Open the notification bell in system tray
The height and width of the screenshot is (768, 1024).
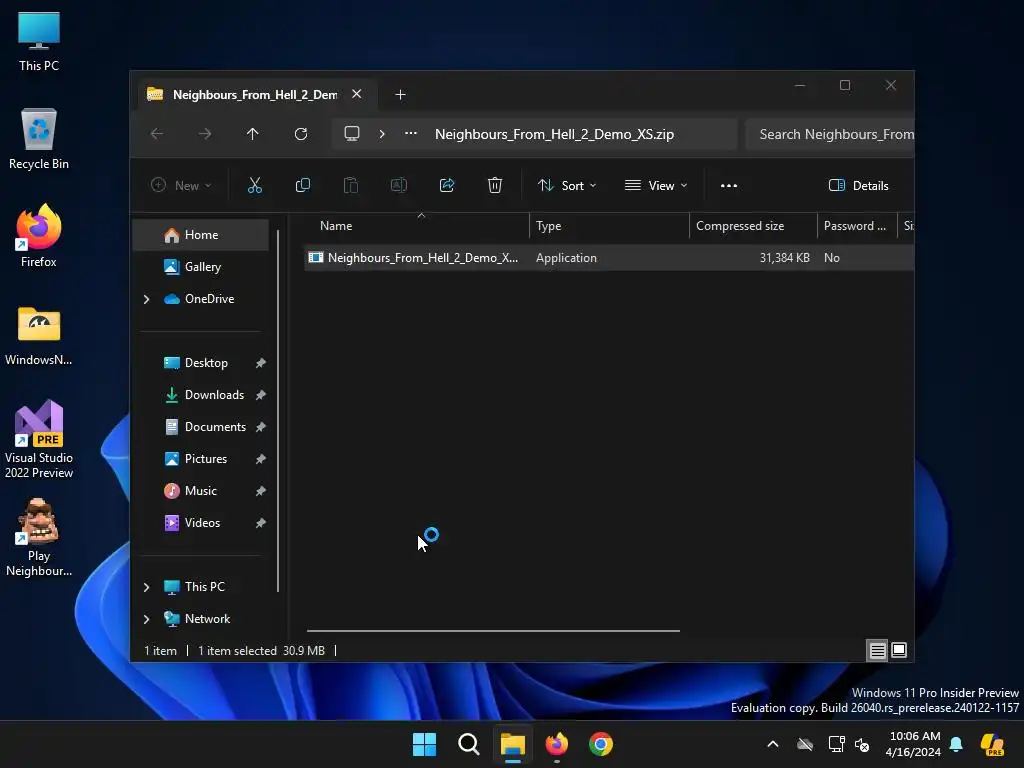pos(956,744)
